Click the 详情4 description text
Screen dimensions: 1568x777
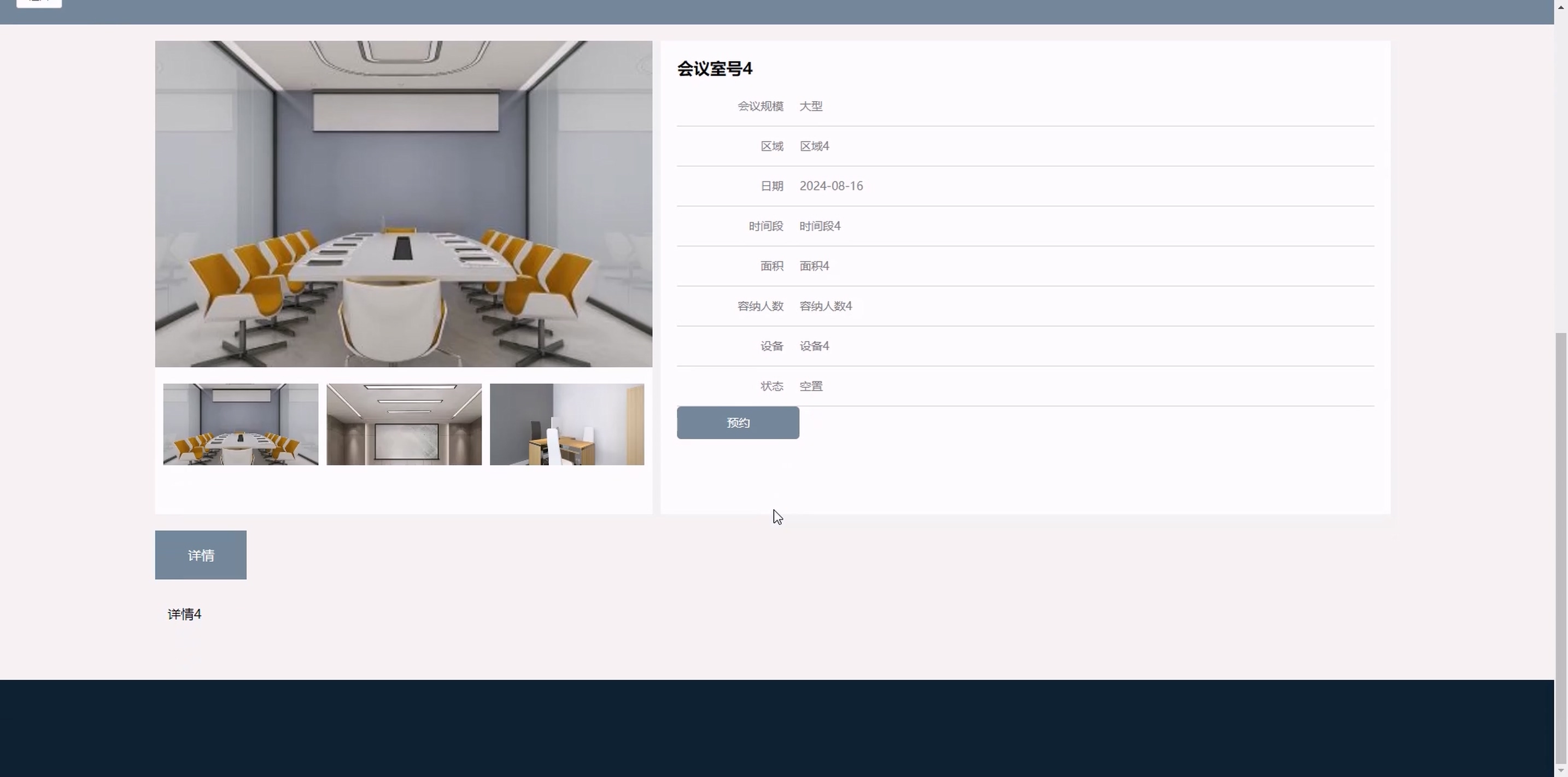[x=184, y=615]
